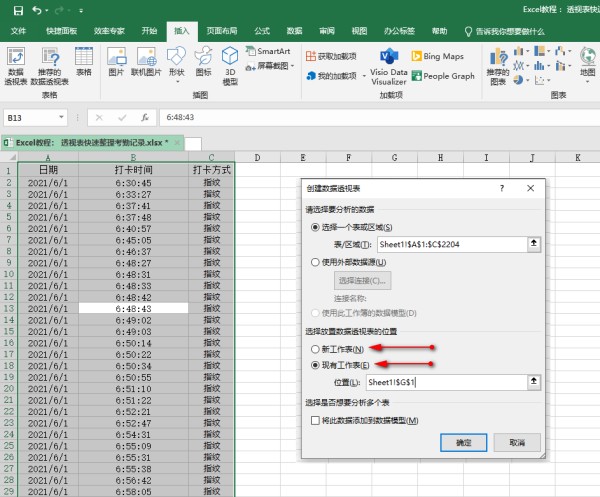This screenshot has width=600, height=497.
Task: Open My Add-ins (我的加载项)
Action: [332, 76]
